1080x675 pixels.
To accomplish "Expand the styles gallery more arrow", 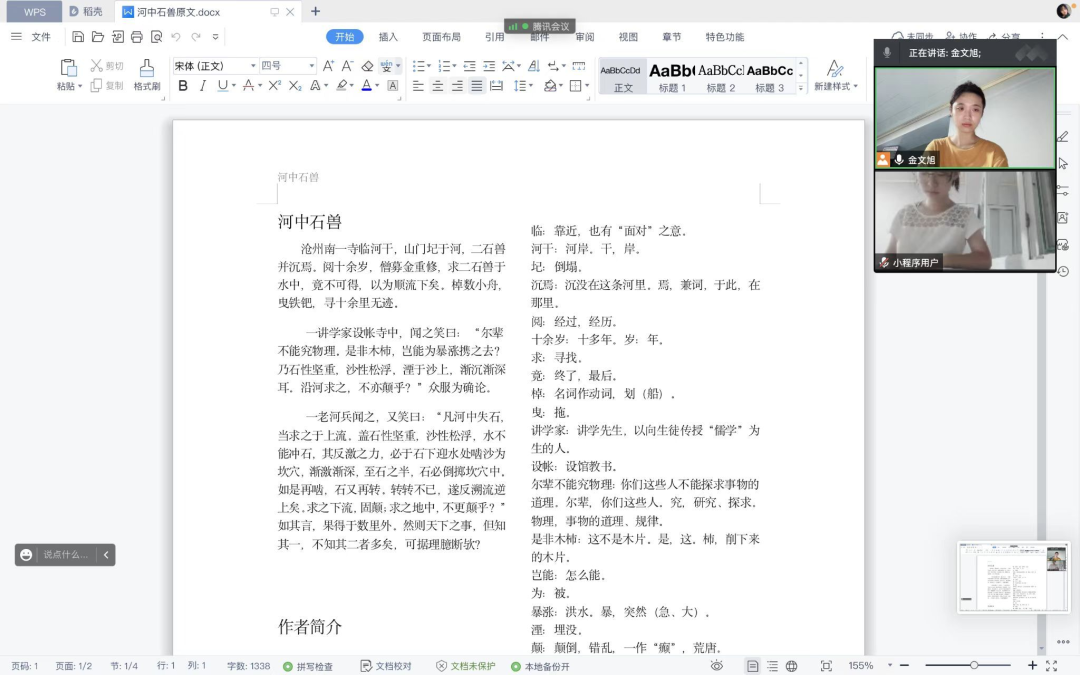I will pos(800,87).
